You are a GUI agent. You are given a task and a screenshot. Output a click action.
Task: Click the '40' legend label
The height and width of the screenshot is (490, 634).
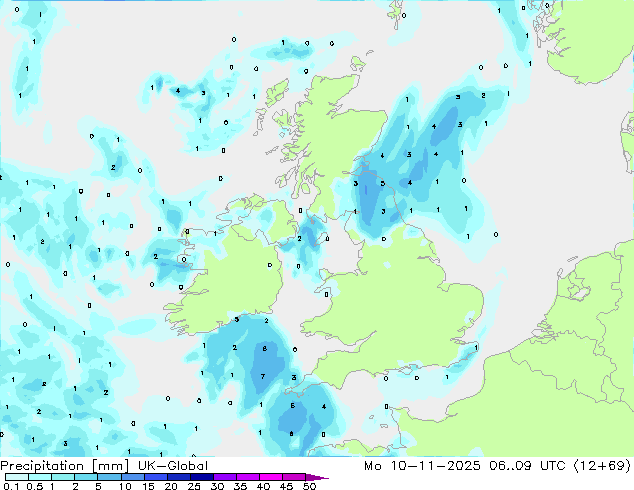tap(263, 486)
